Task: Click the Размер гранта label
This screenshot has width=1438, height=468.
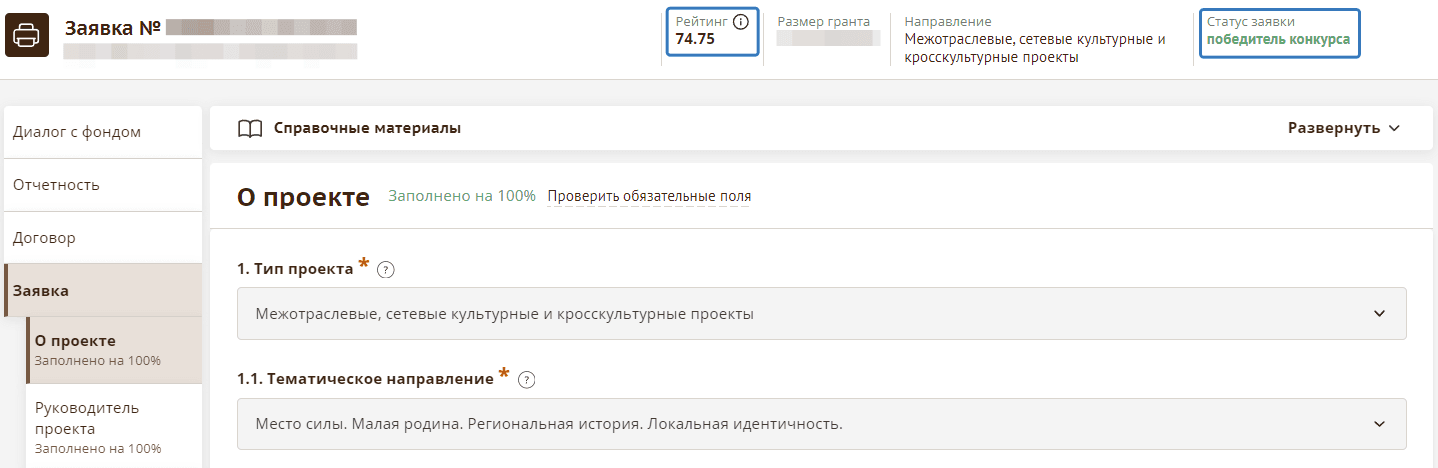Action: coord(823,21)
